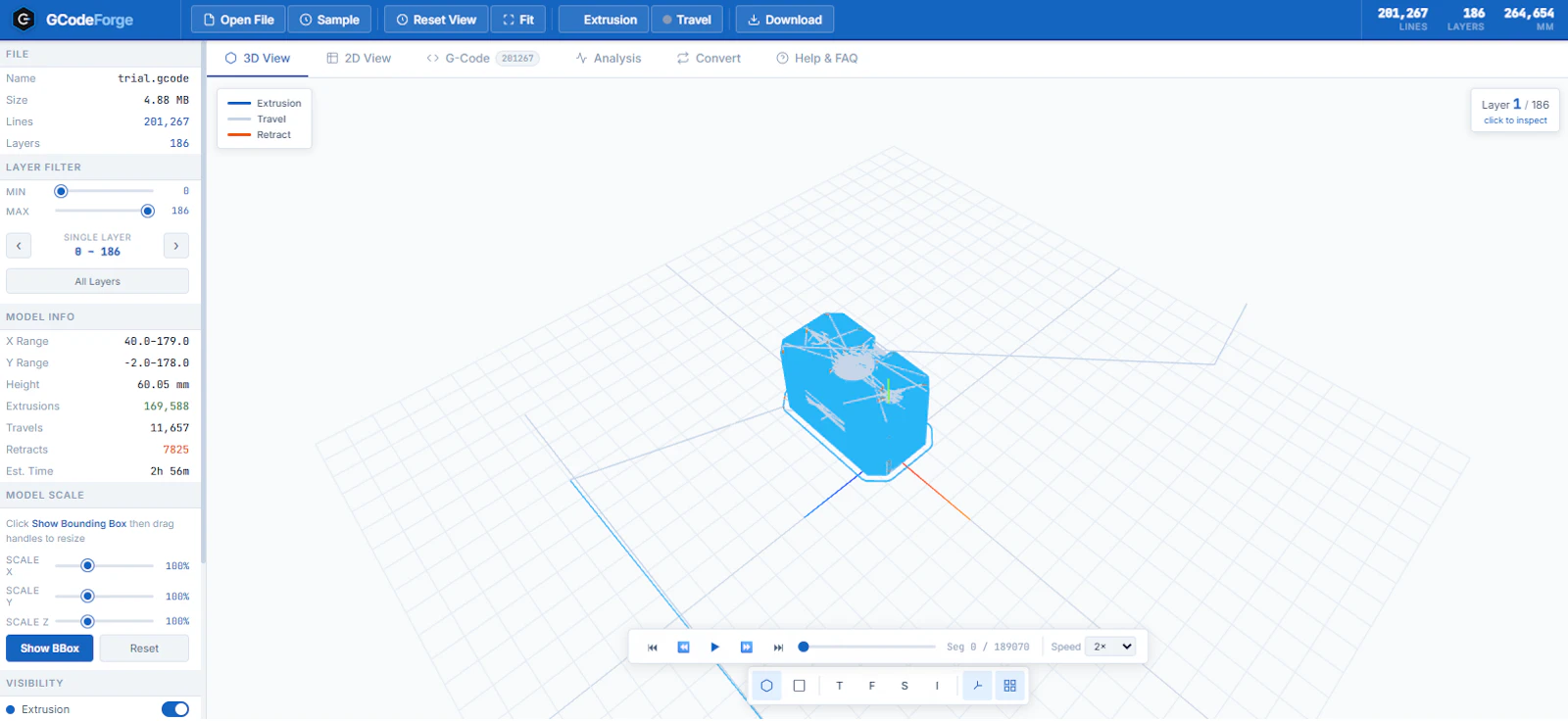The width and height of the screenshot is (1568, 721).
Task: Click the scale Reset button
Action: pyautogui.click(x=144, y=649)
